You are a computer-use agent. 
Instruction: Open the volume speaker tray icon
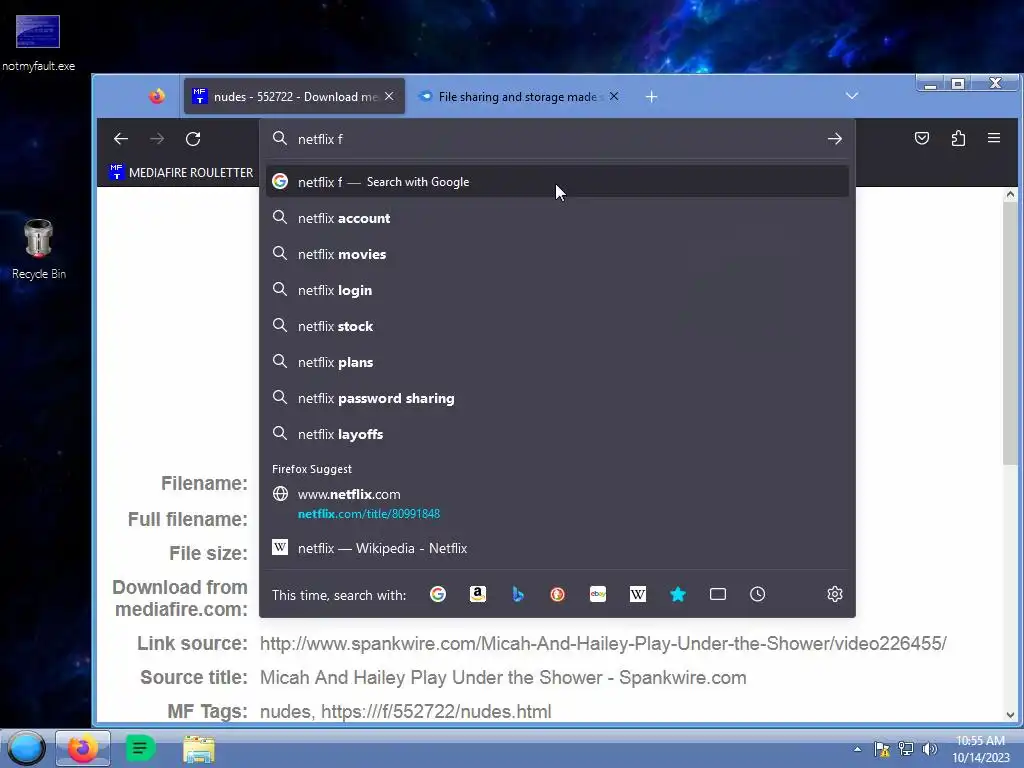click(x=929, y=749)
